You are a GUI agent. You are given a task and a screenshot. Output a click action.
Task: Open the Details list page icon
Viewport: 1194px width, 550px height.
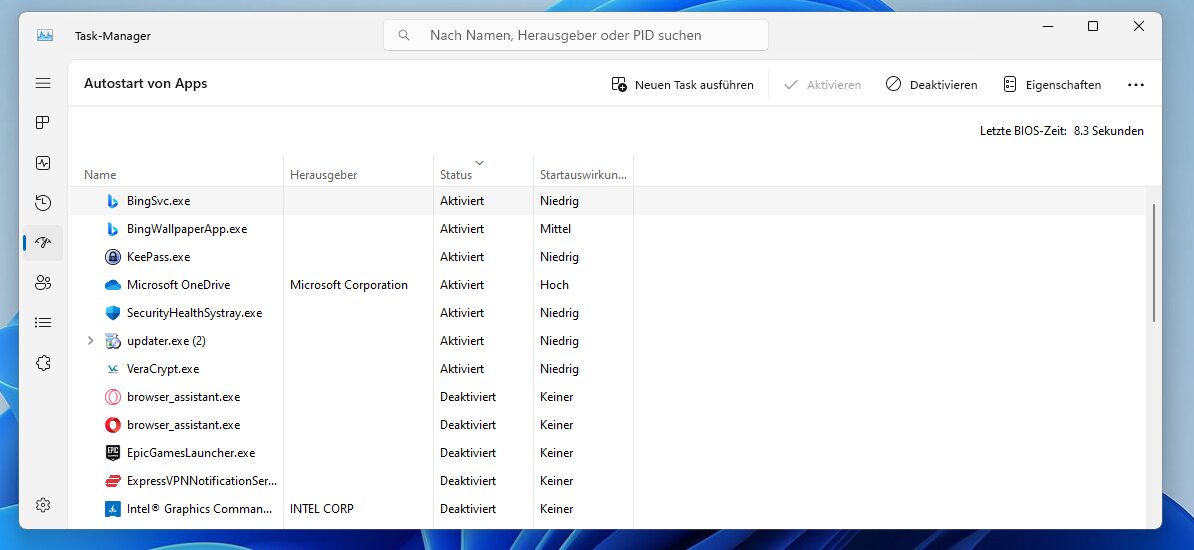pyautogui.click(x=43, y=323)
